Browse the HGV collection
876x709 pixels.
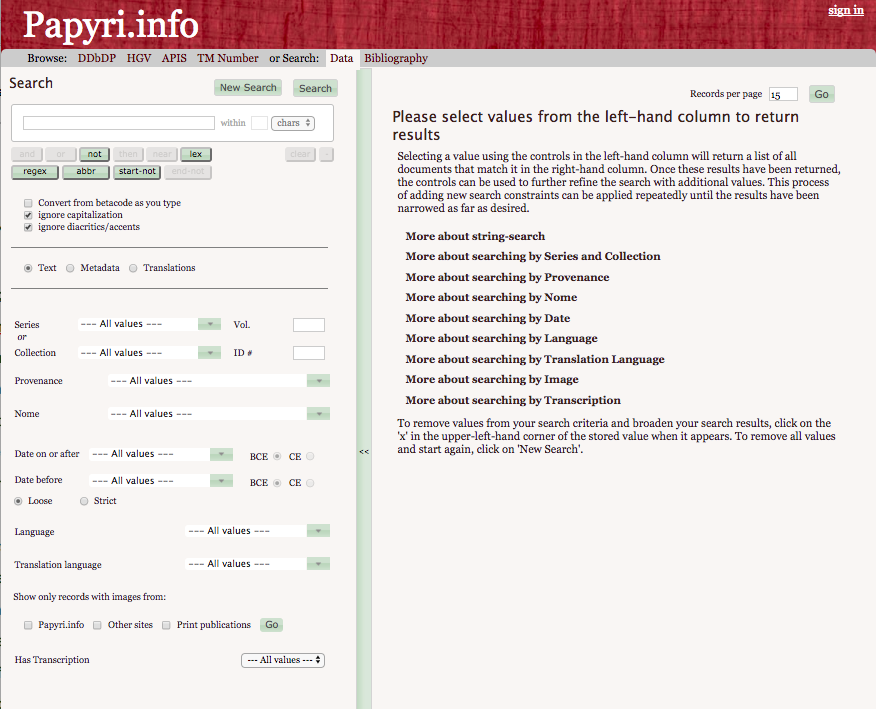[x=139, y=58]
